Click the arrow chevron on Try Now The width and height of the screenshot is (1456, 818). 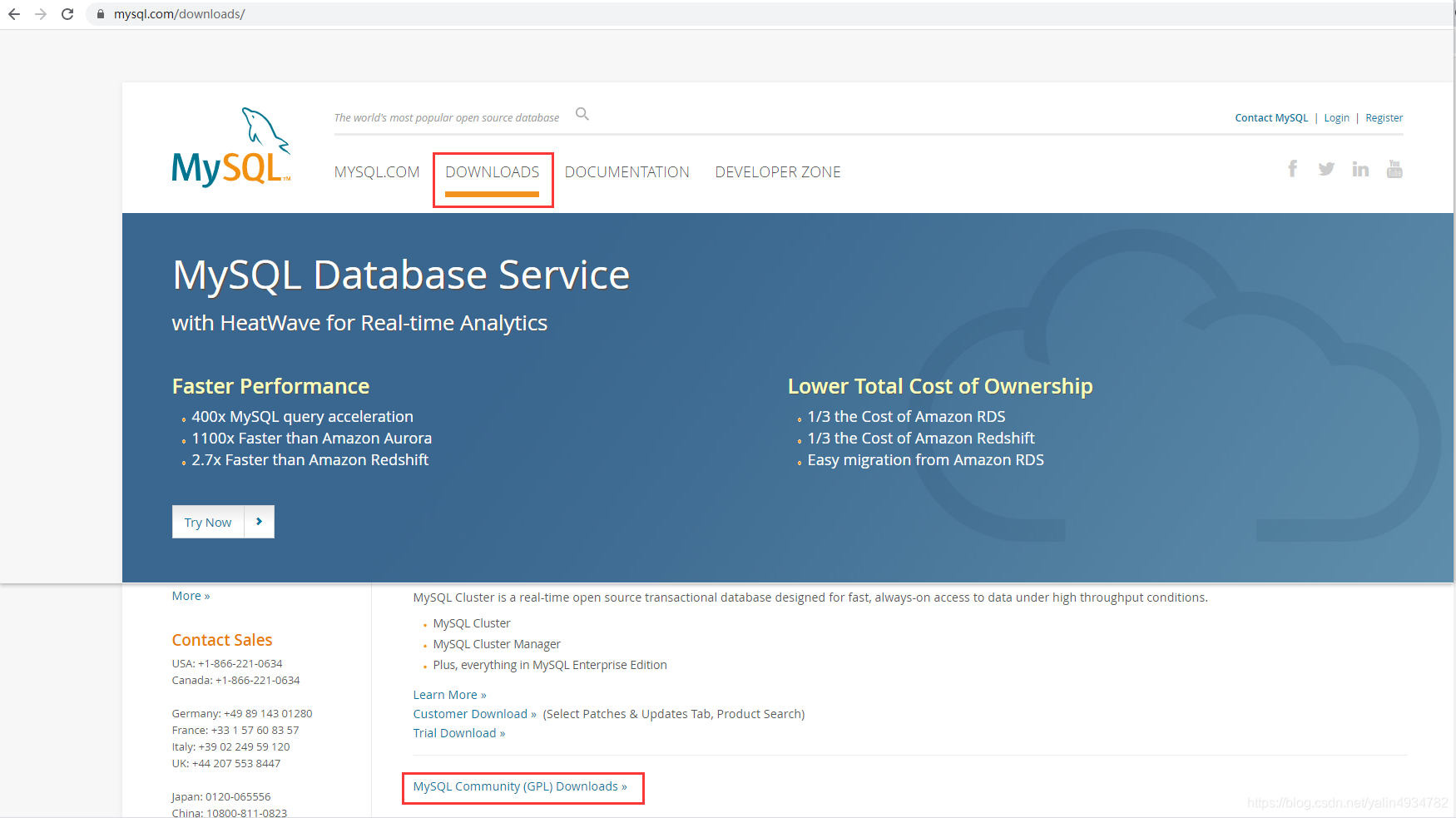260,522
